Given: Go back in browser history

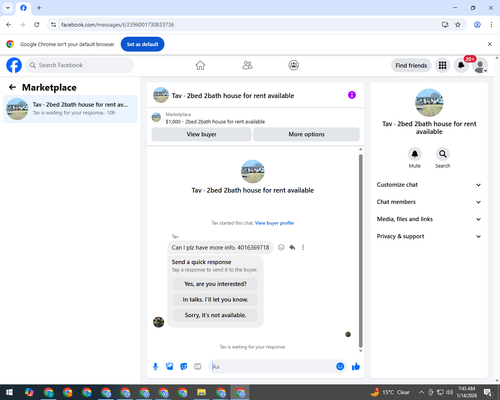Looking at the screenshot, I should click(9, 25).
